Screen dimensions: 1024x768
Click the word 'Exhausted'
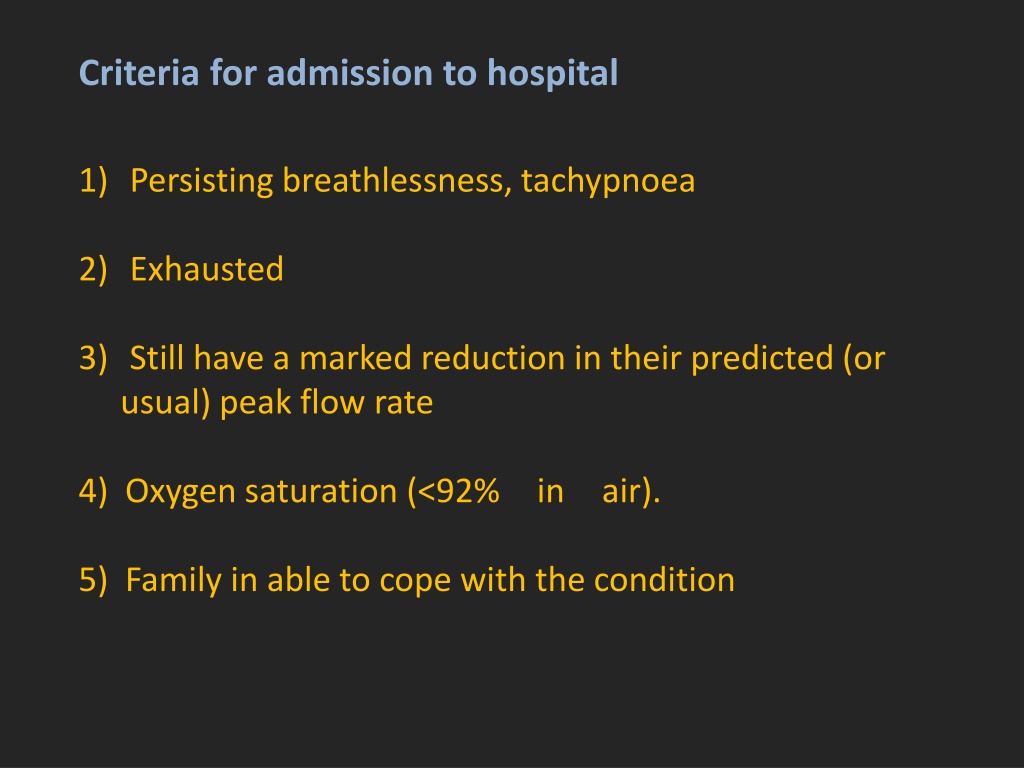click(207, 269)
